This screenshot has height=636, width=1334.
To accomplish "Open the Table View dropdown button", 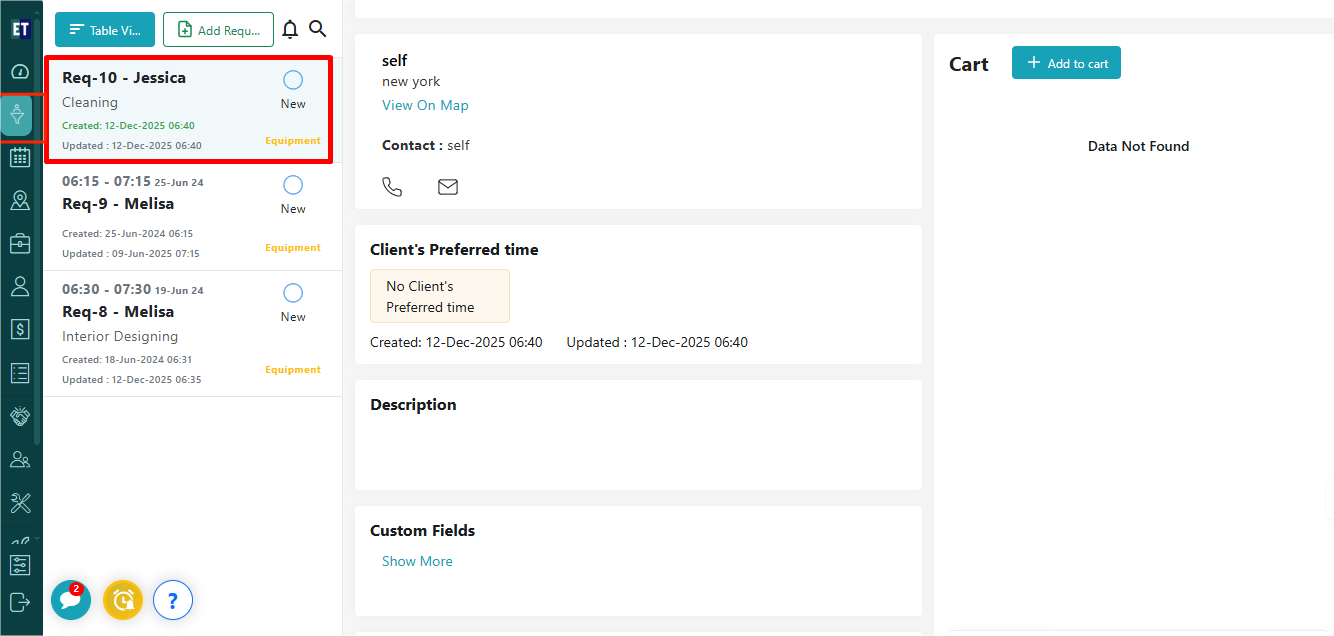I will [x=105, y=30].
